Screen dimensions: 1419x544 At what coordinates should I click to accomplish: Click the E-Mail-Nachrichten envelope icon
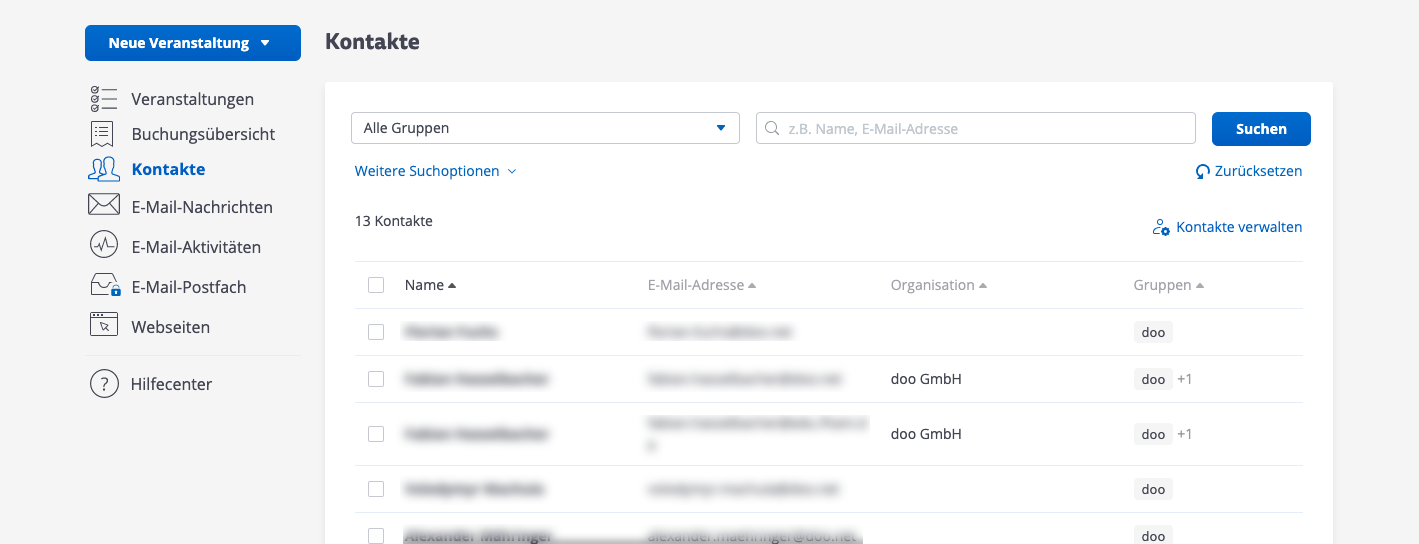tap(104, 206)
